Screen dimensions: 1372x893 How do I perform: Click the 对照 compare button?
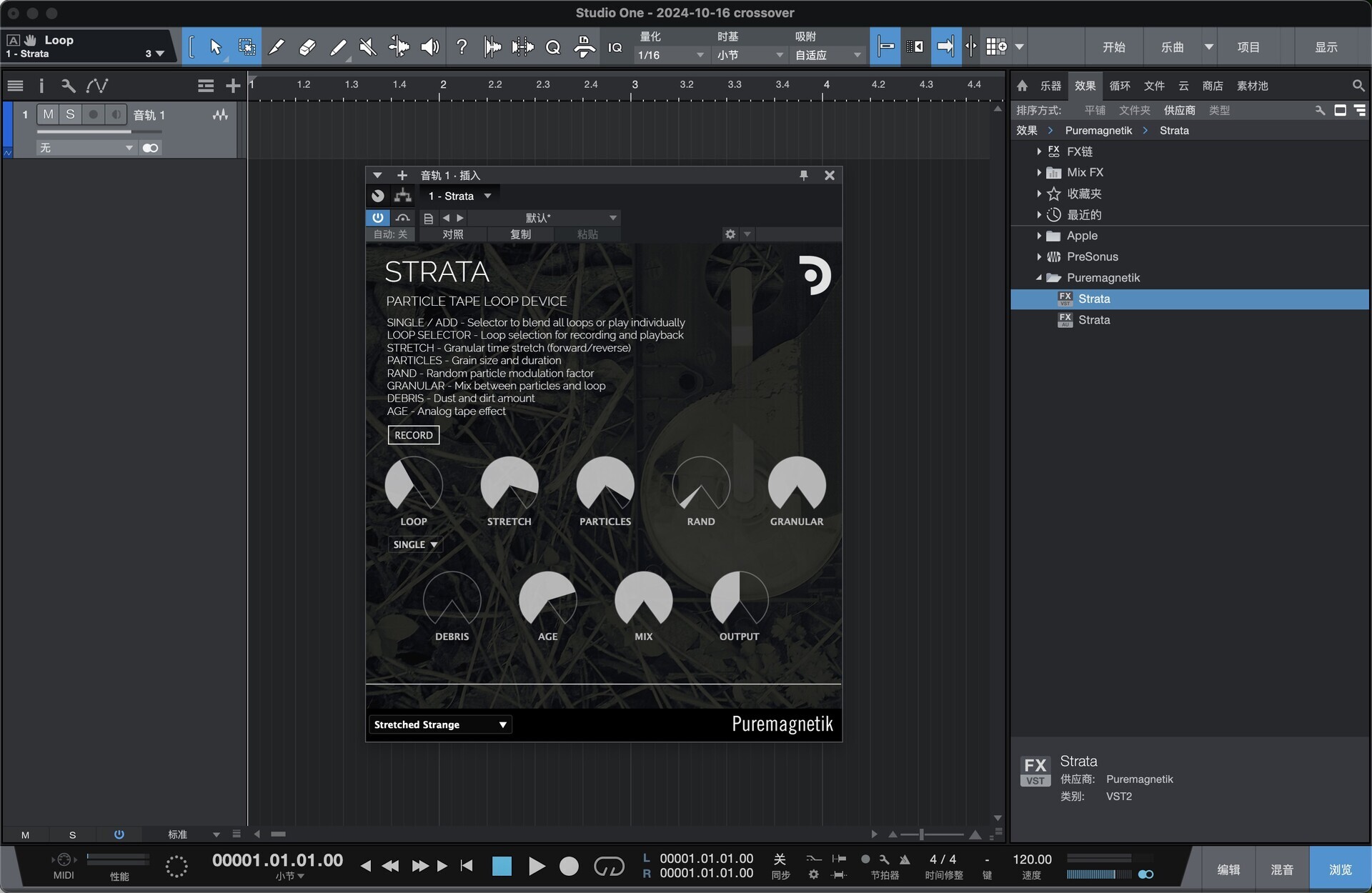click(452, 234)
